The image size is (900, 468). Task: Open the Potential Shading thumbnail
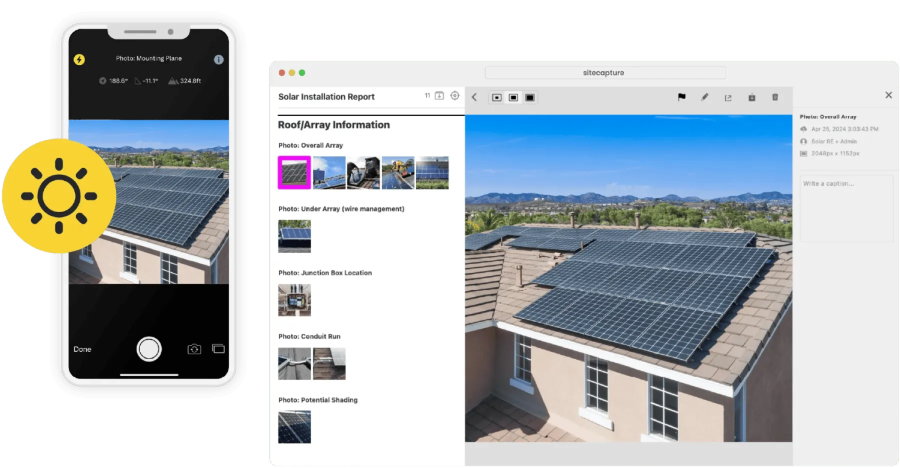294,427
